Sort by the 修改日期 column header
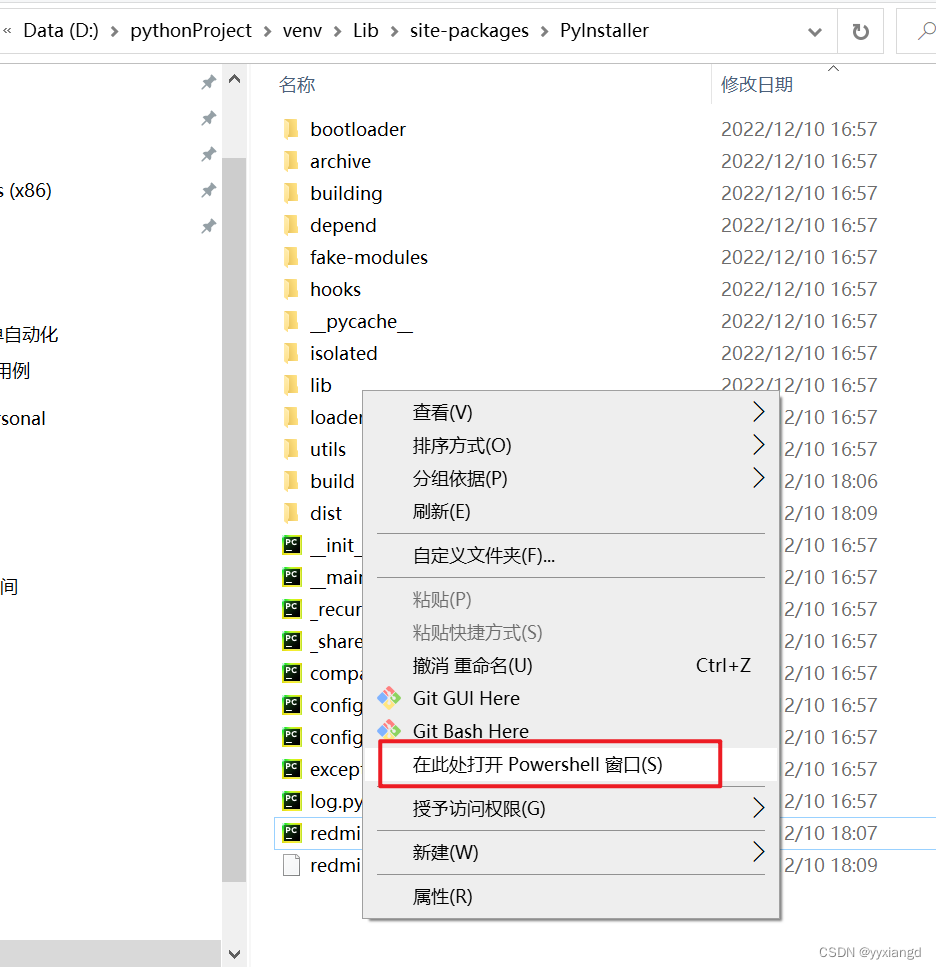 tap(757, 85)
